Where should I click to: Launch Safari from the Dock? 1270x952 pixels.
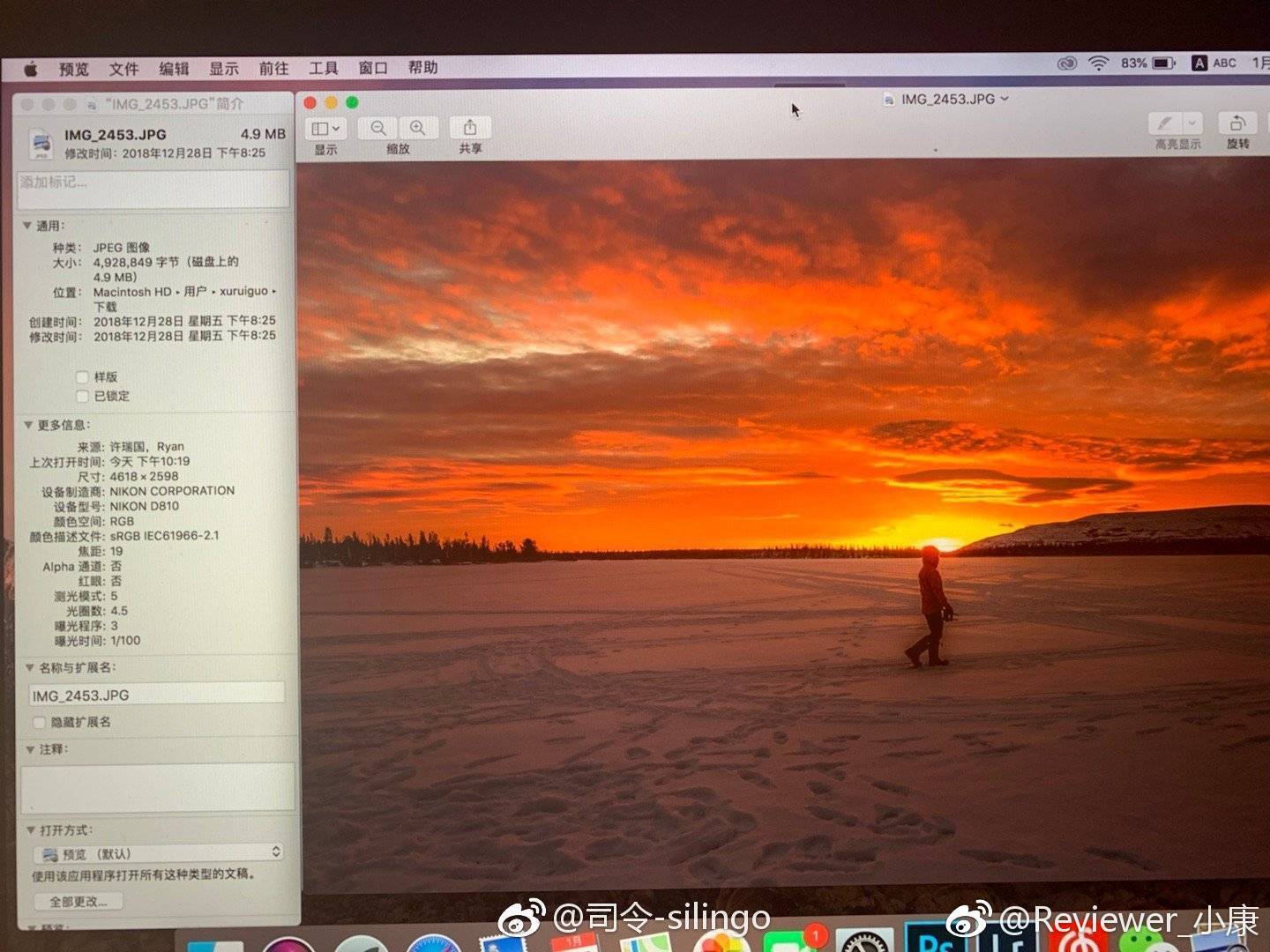[x=432, y=943]
